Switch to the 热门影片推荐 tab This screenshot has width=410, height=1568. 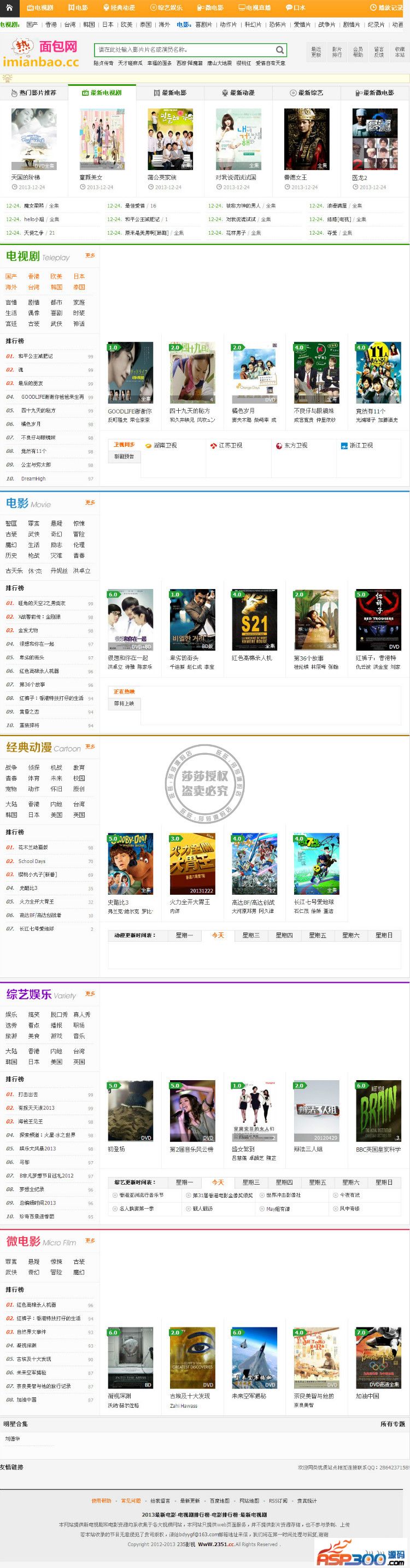[33, 92]
